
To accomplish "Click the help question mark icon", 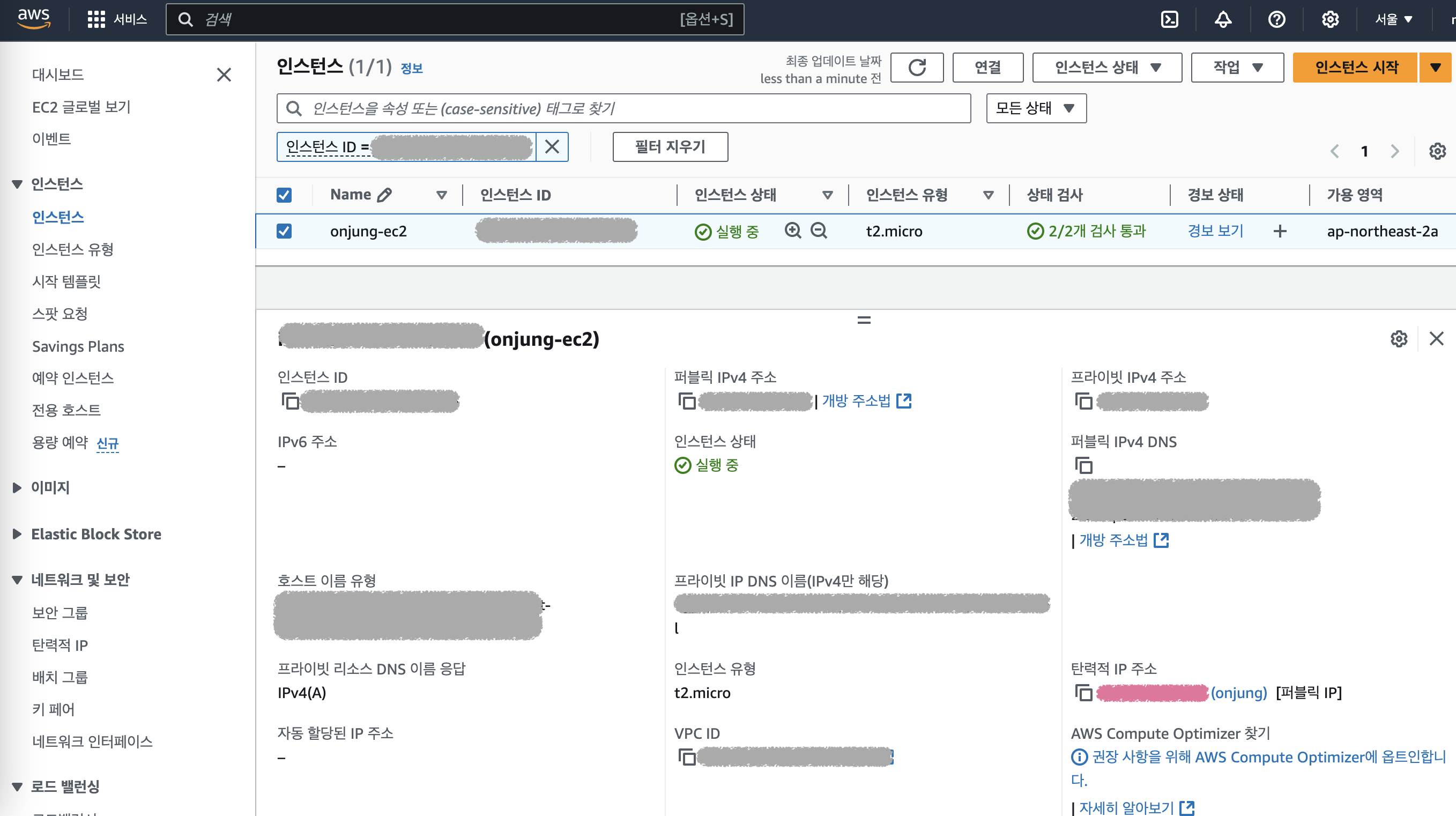I will pos(1276,19).
